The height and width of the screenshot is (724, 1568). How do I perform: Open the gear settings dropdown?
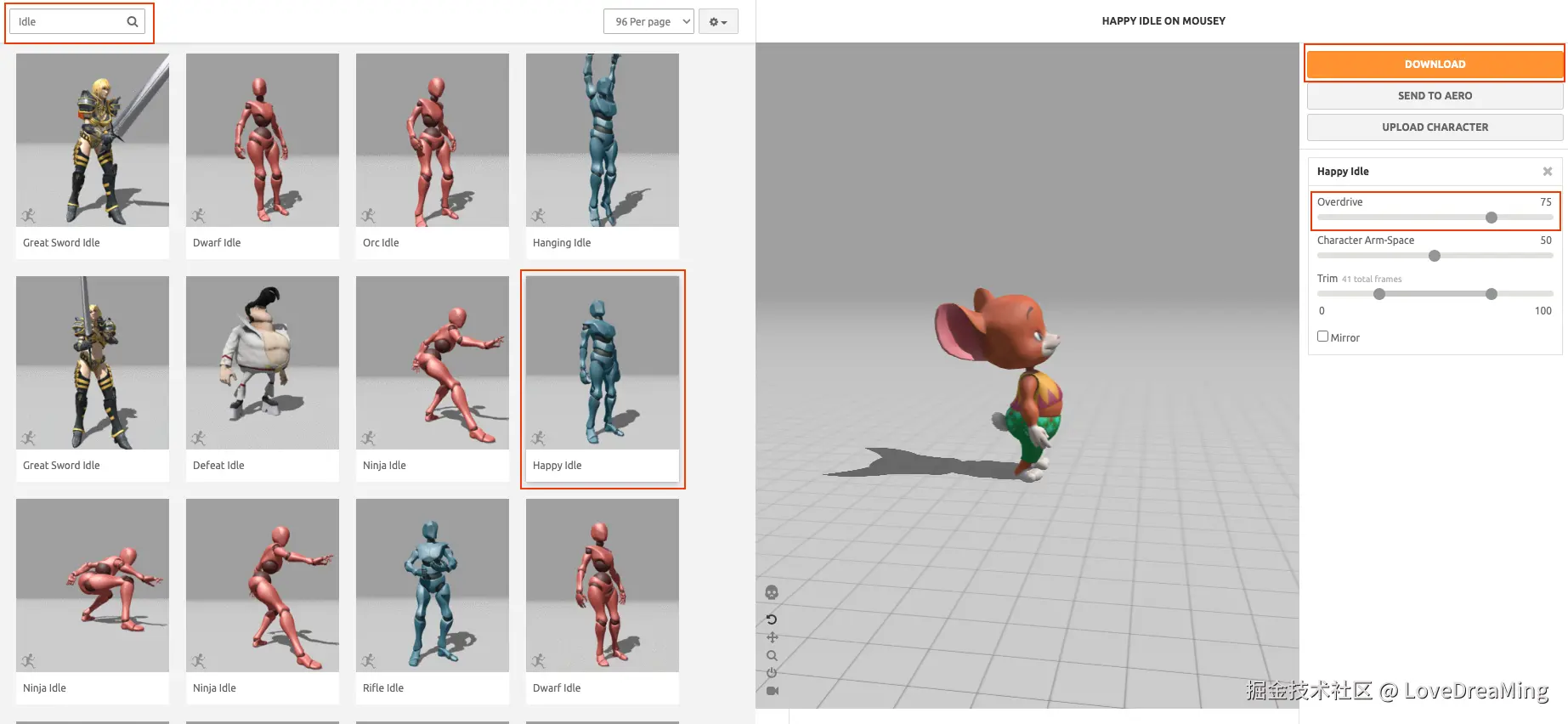click(718, 22)
